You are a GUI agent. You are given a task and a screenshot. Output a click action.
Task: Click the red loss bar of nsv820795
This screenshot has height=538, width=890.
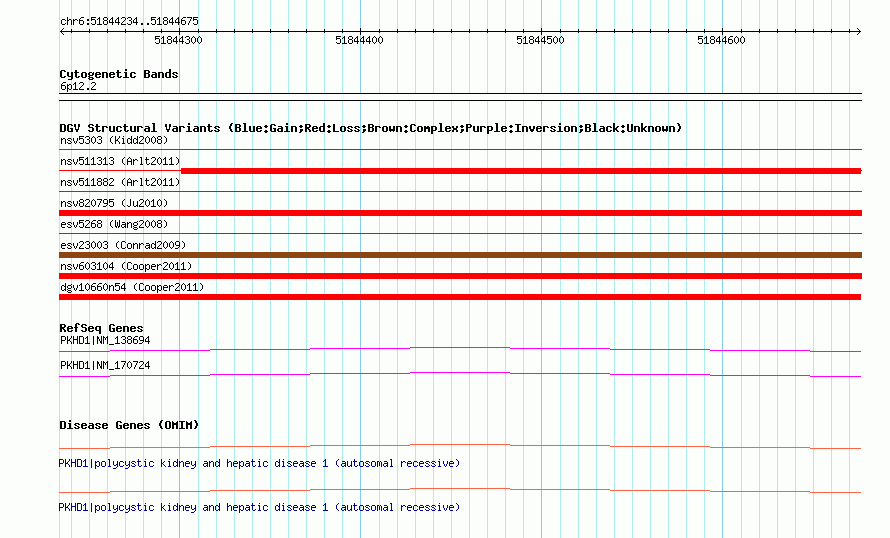click(x=460, y=213)
